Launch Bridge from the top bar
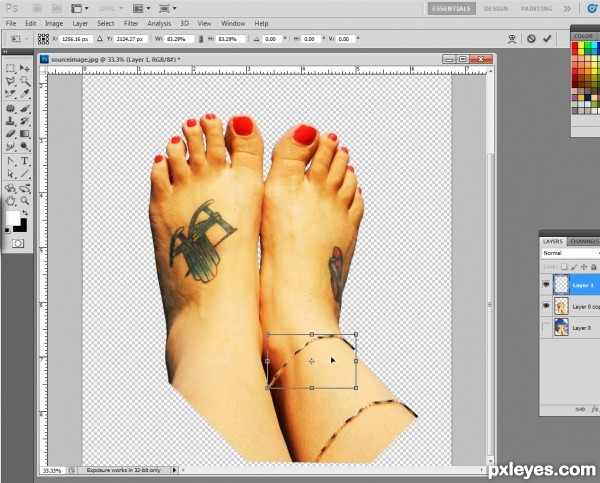The image size is (600, 483). click(37, 8)
